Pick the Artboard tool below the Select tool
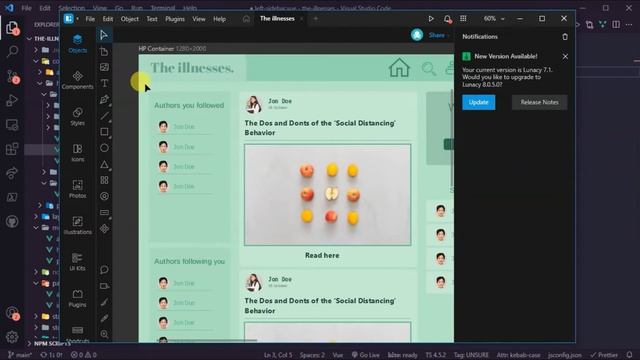 (104, 51)
